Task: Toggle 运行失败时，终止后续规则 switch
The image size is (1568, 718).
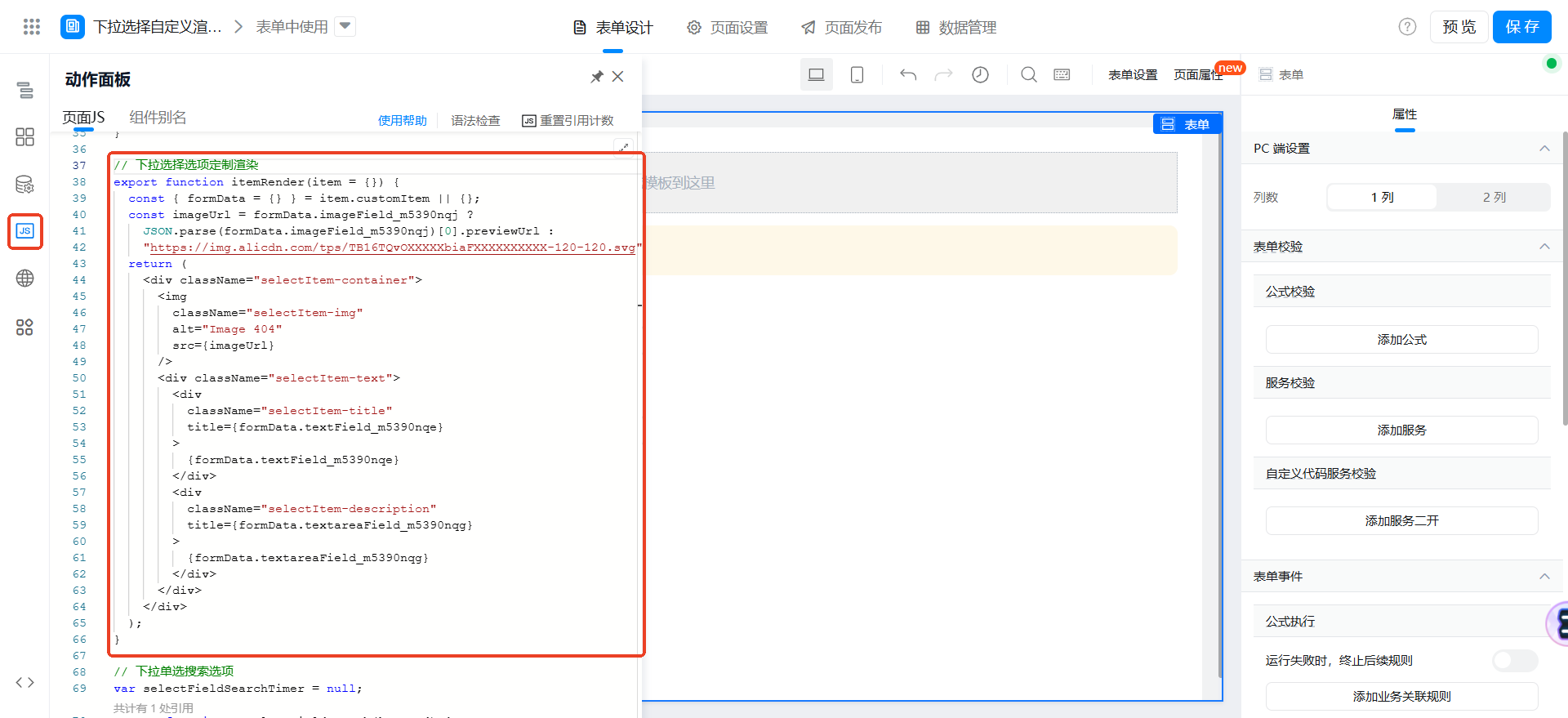Action: pos(1515,661)
